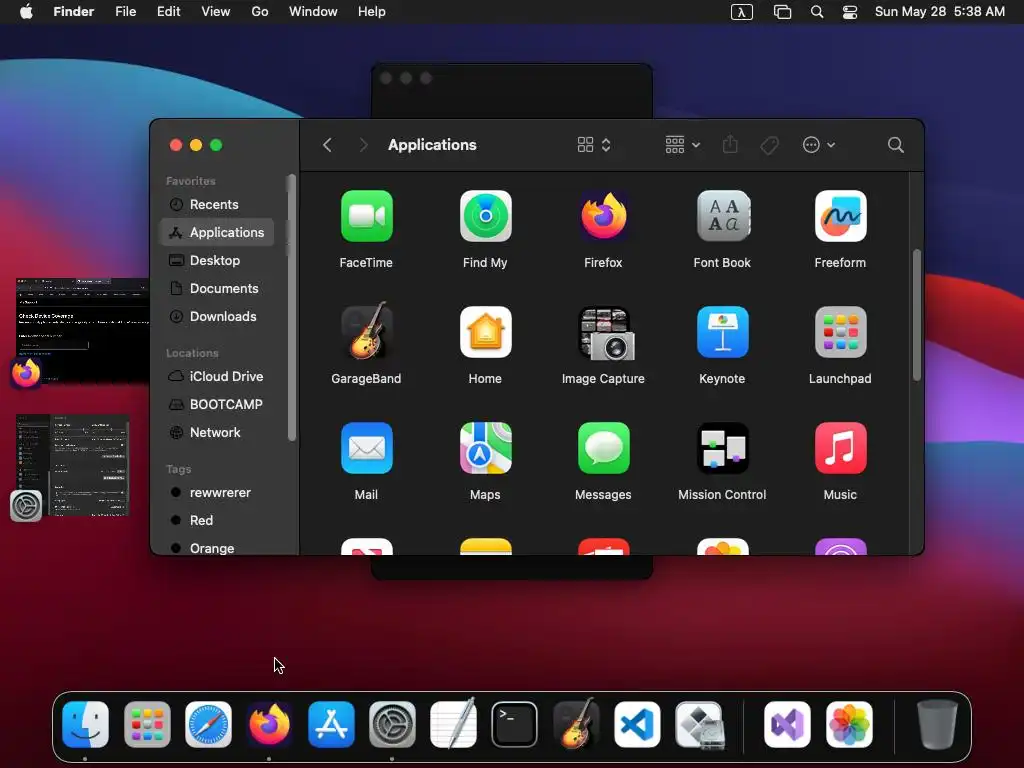The image size is (1024, 768).
Task: Select the Messages app icon
Action: [603, 449]
